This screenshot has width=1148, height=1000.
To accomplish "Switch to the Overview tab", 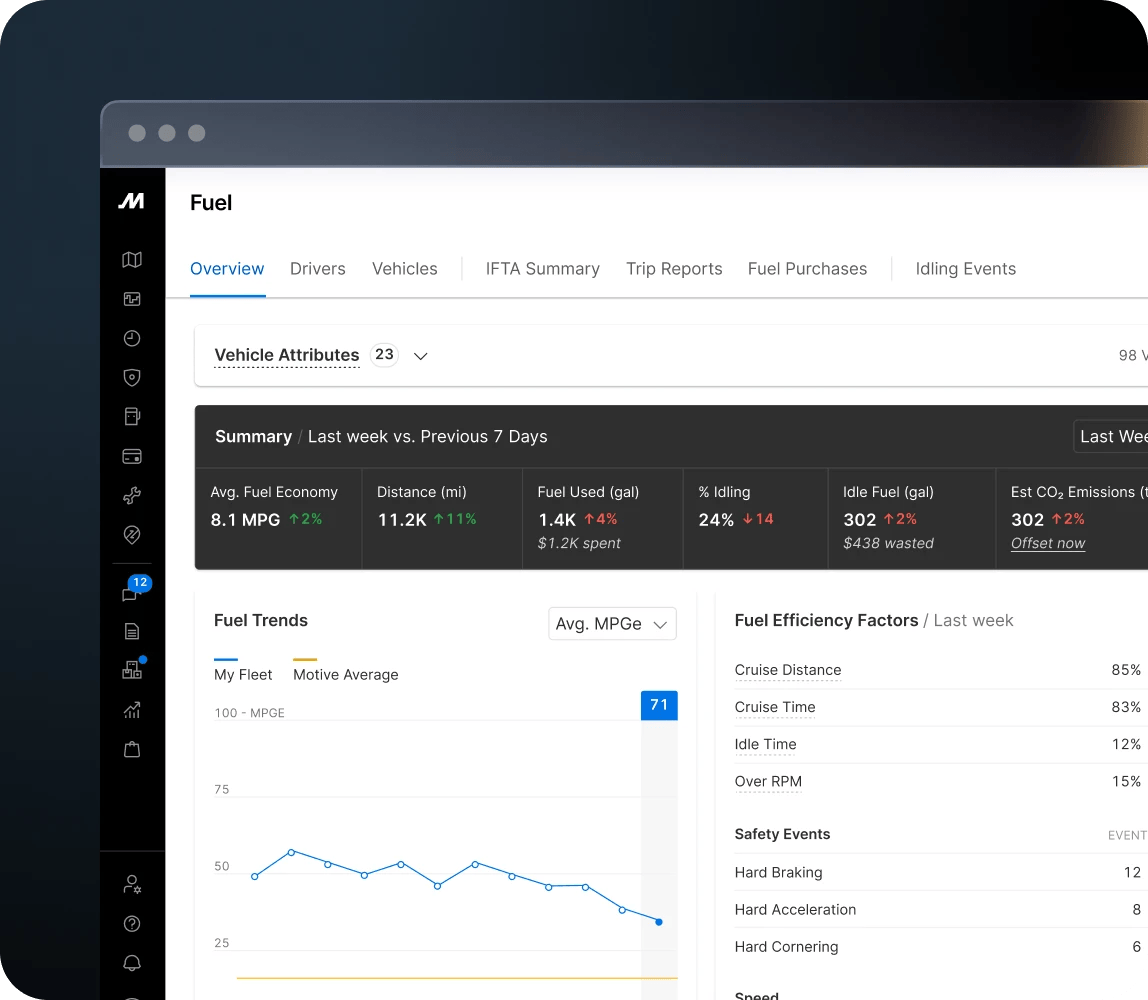I will click(x=227, y=269).
